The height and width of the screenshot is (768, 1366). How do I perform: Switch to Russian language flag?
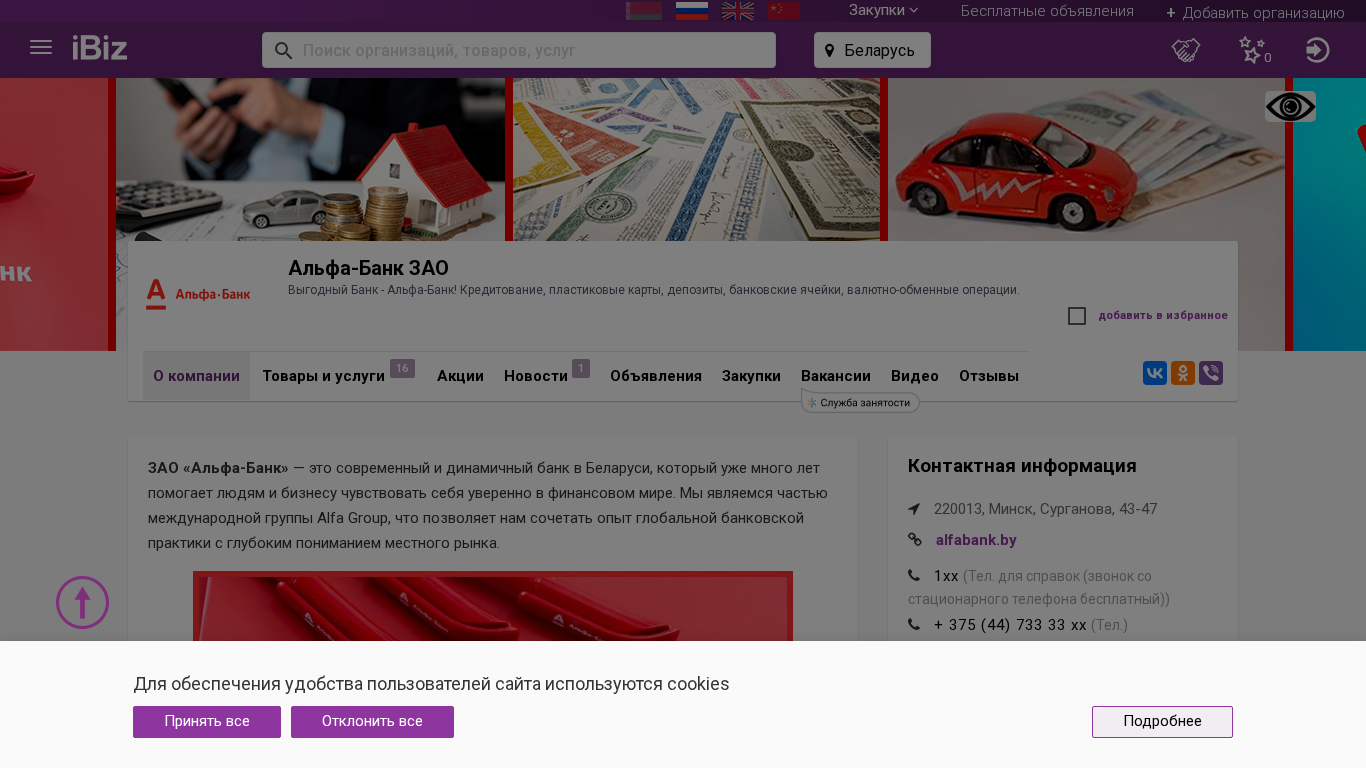(x=692, y=11)
